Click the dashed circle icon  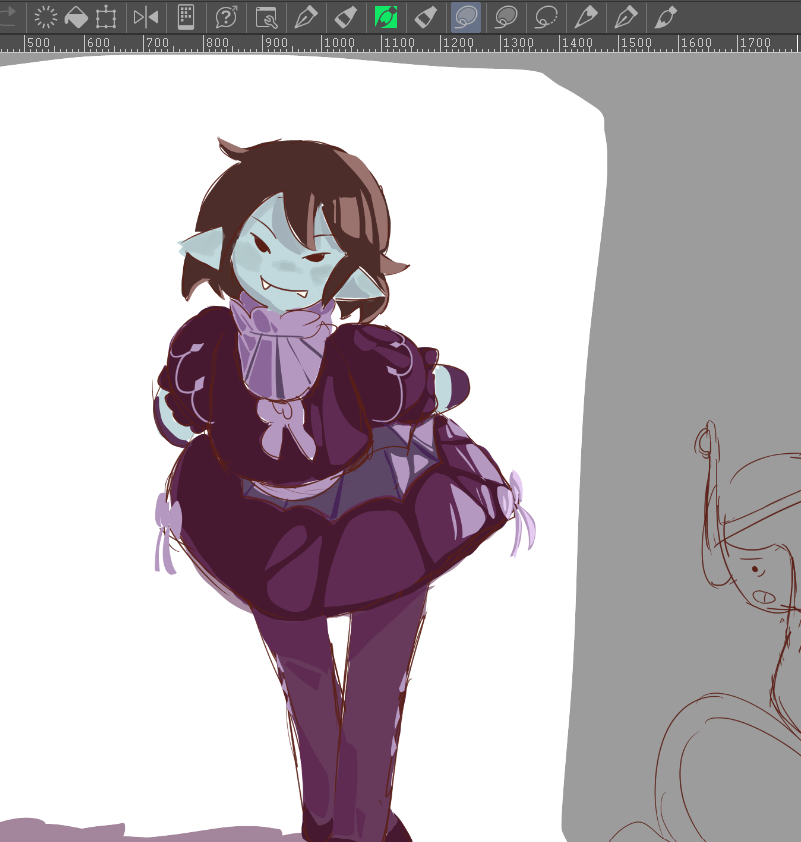[x=46, y=17]
